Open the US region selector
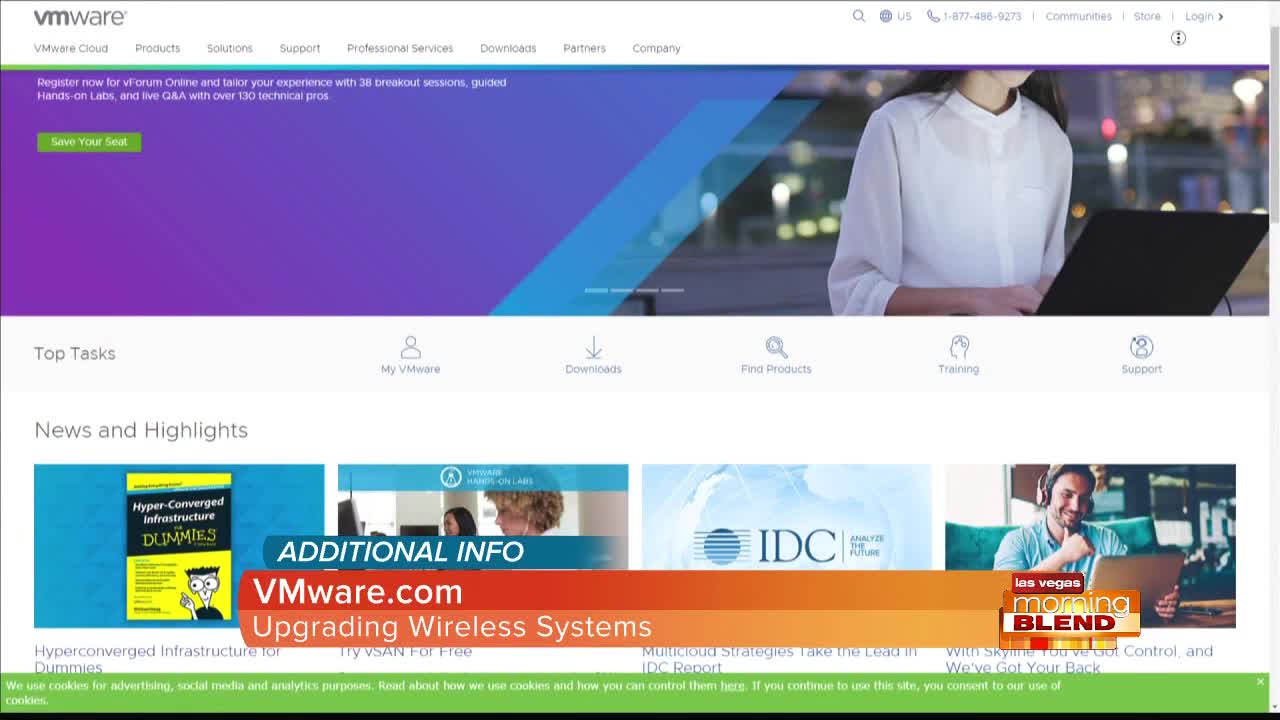This screenshot has height=720, width=1280. [904, 17]
